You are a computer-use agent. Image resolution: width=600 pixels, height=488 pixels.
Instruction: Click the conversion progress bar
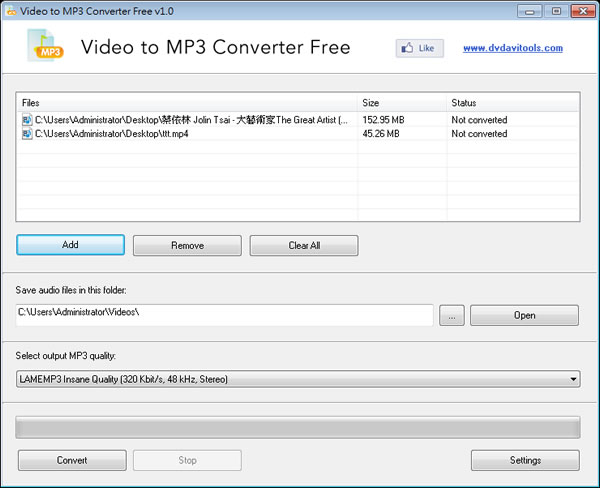298,427
